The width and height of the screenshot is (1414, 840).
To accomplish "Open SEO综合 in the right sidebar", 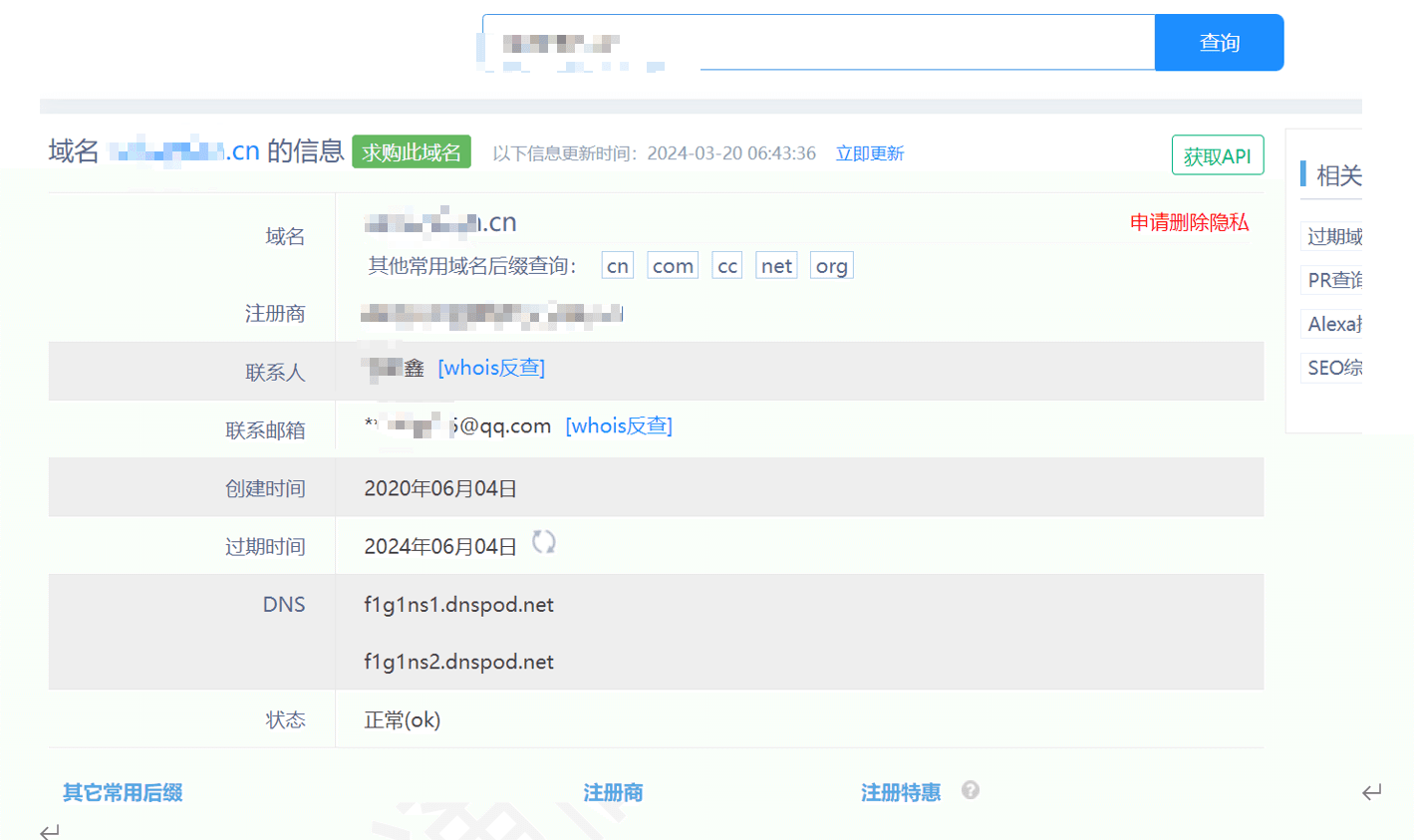I will [x=1335, y=368].
